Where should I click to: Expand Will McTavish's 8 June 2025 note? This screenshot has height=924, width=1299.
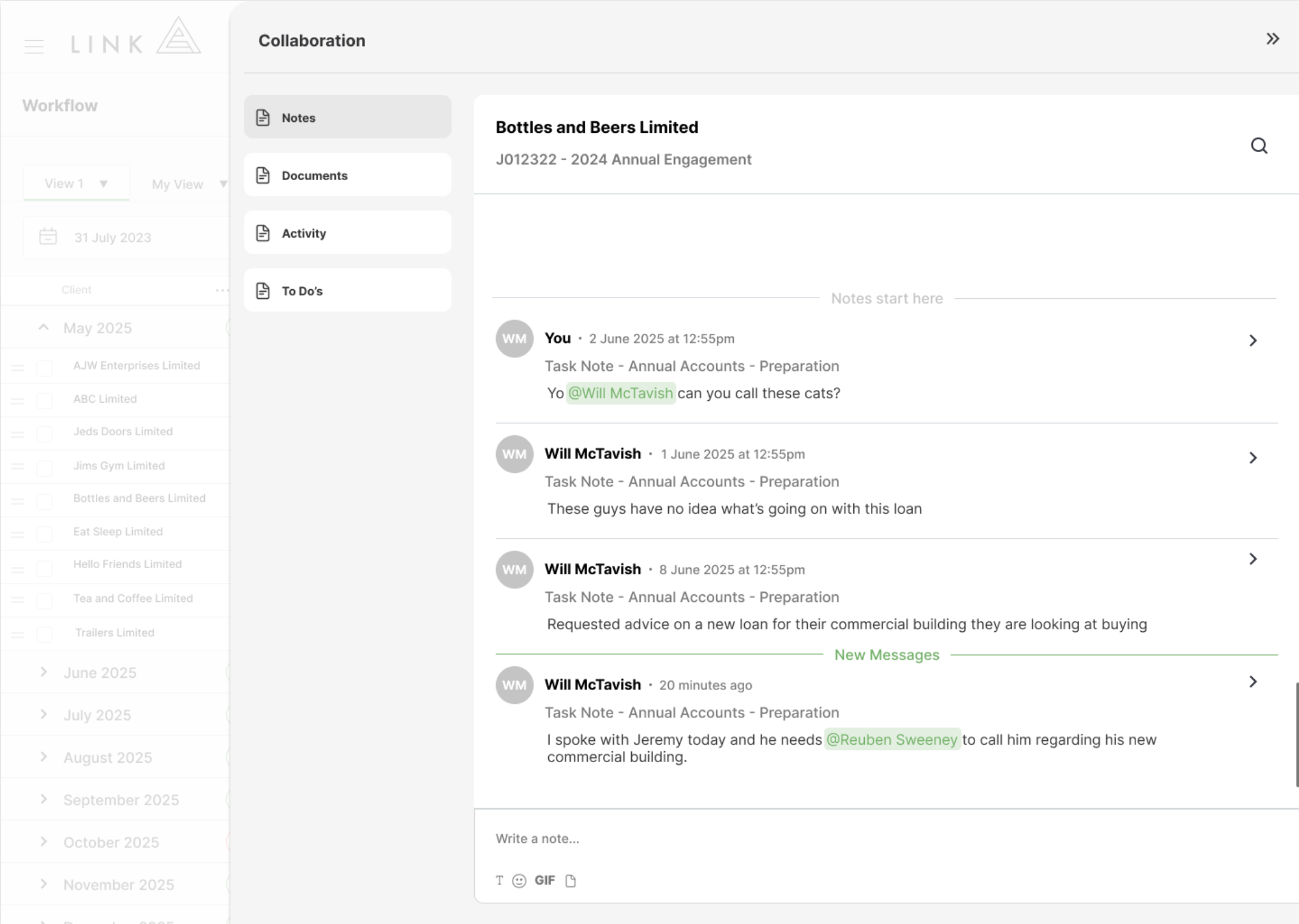click(1253, 559)
